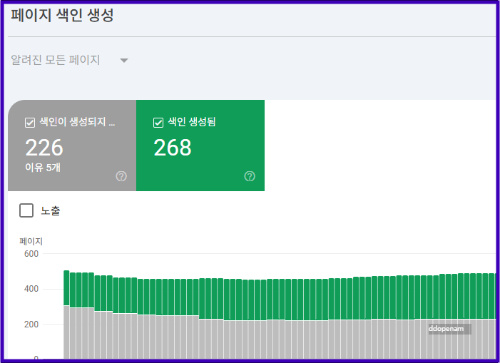Click the 이유 5개 text

click(43, 167)
